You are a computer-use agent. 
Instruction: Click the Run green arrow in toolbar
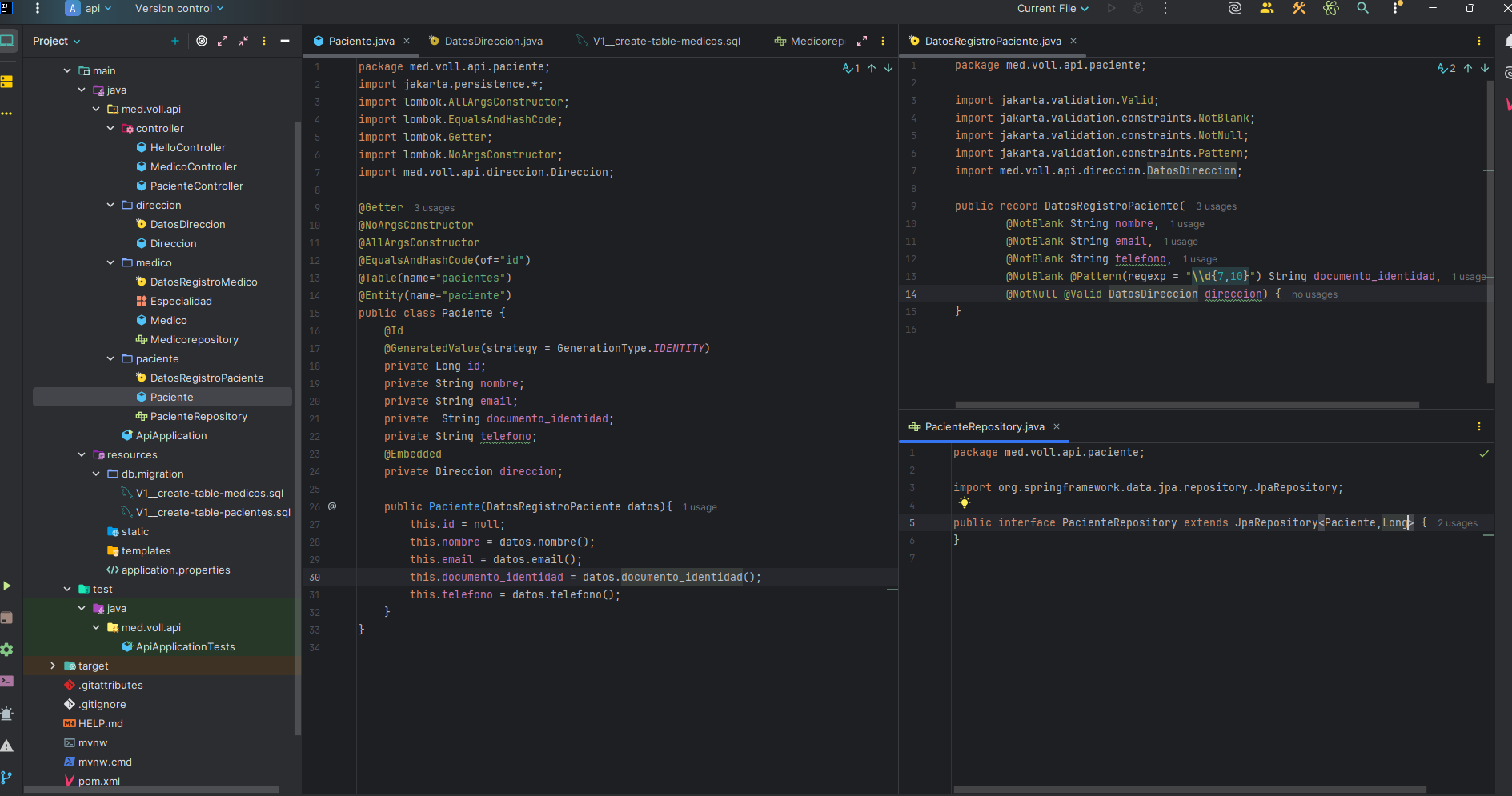1111,9
